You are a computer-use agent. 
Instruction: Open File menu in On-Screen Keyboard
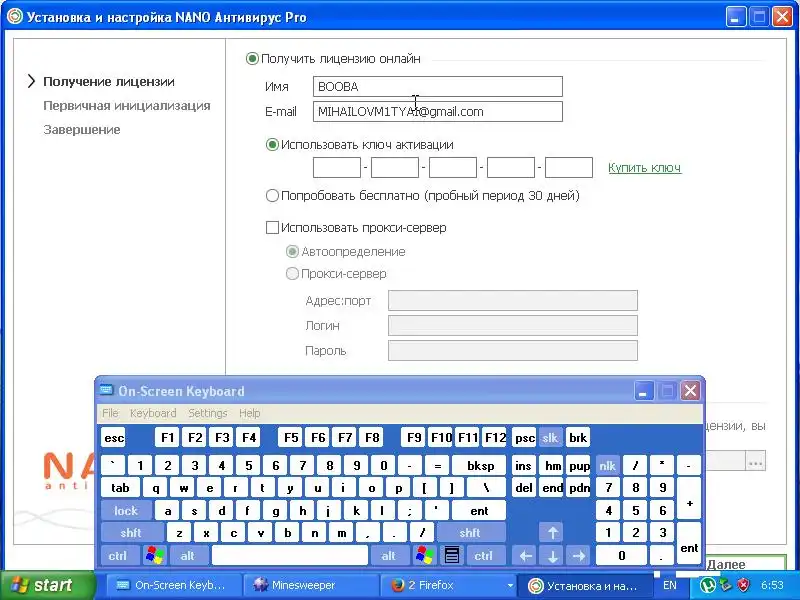[110, 413]
